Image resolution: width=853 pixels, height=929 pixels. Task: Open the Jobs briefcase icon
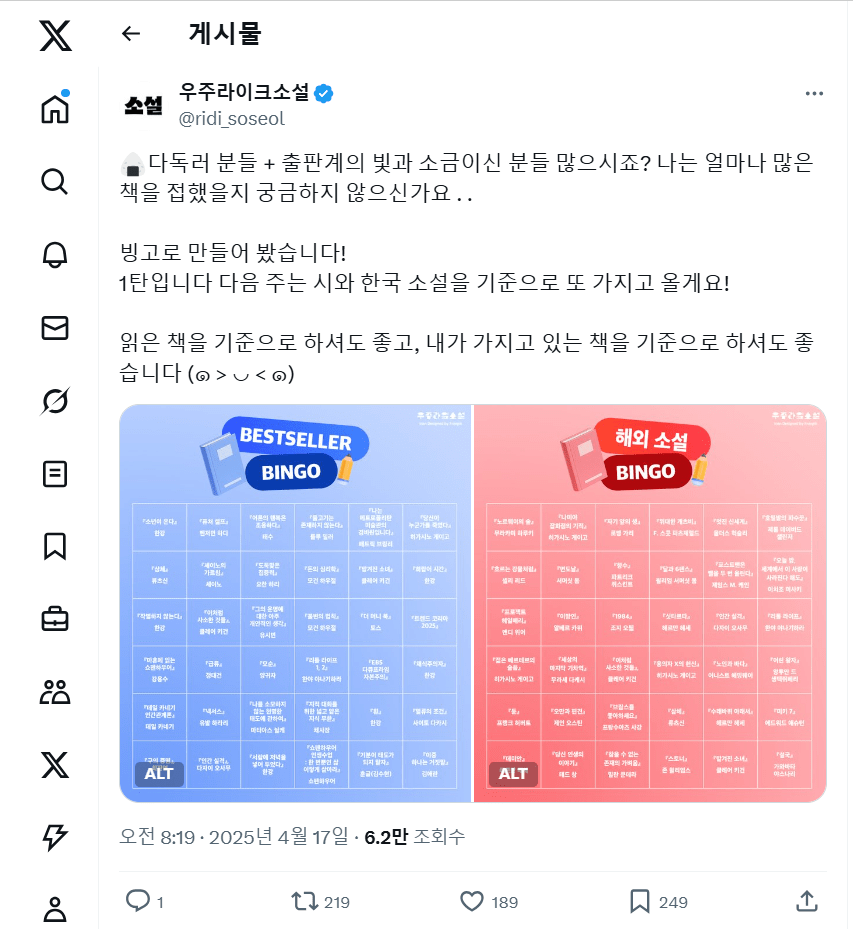(55, 619)
